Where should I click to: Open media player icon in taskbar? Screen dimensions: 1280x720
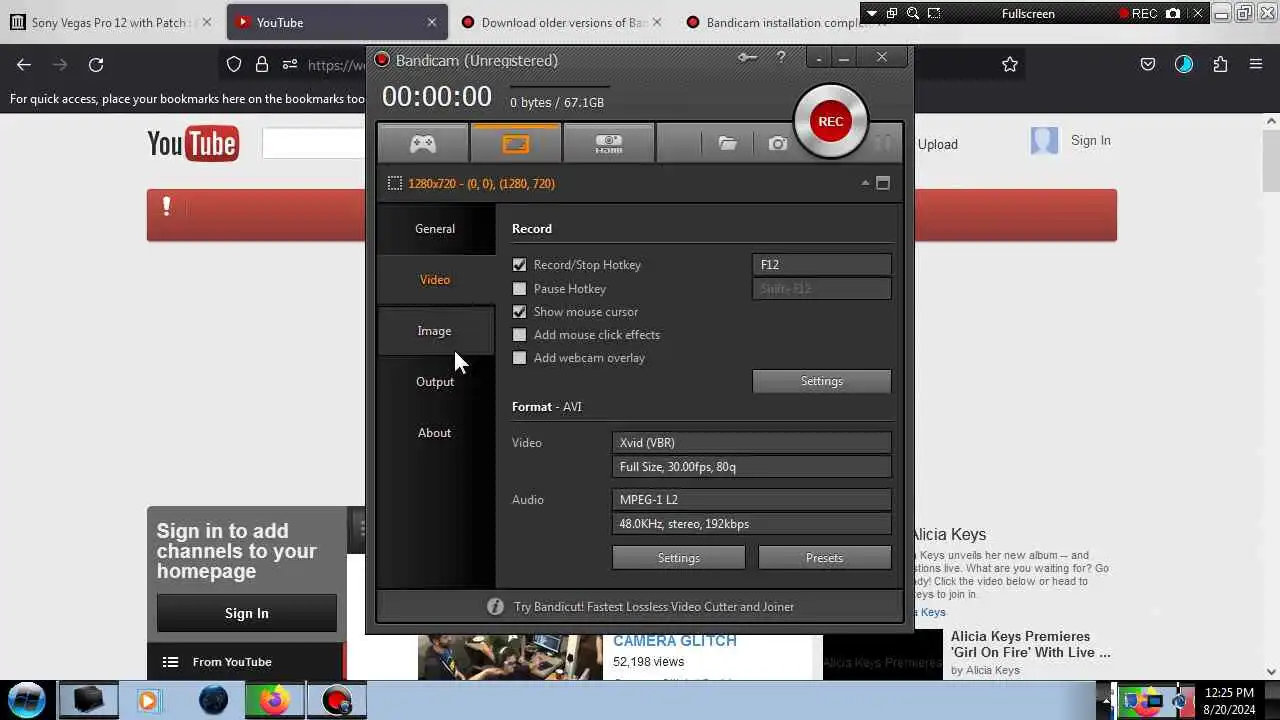[x=148, y=699]
